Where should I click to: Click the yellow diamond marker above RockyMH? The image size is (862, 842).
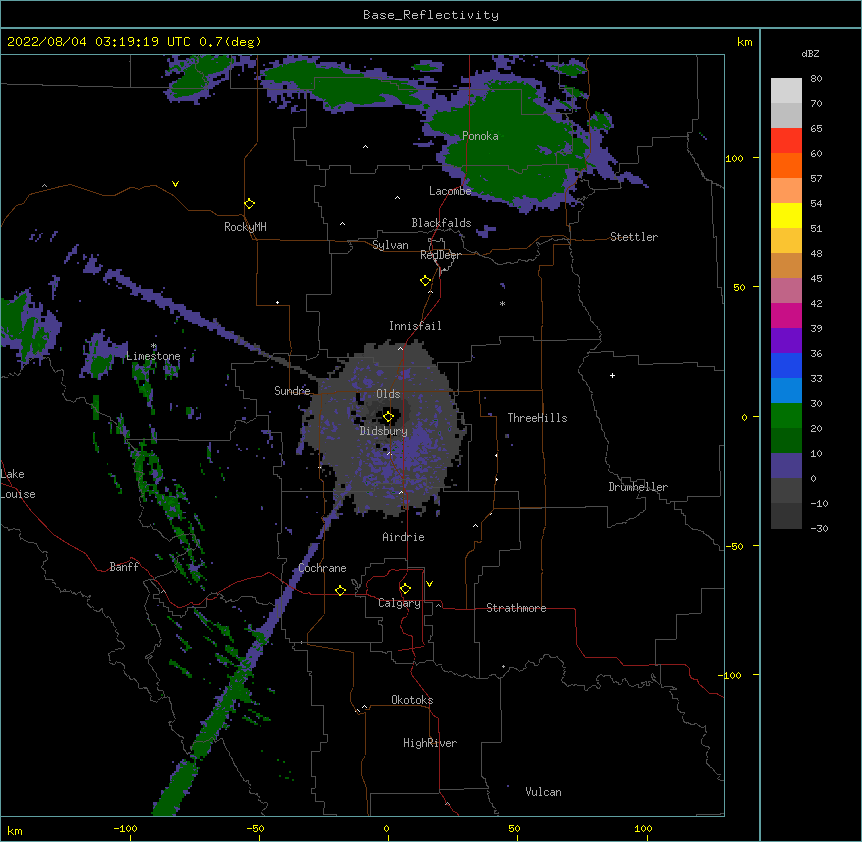pos(249,204)
